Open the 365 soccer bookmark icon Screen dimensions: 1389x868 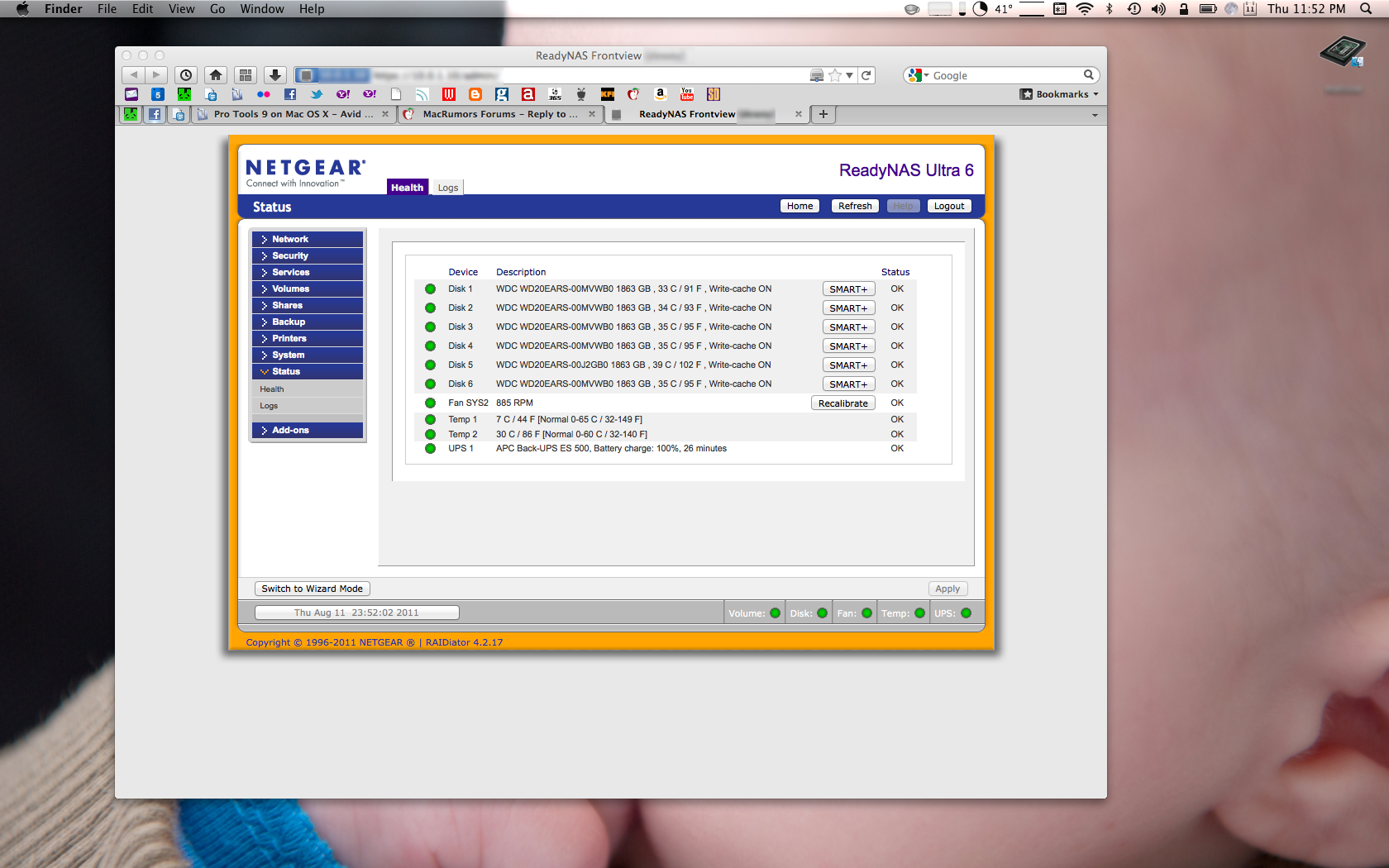[x=555, y=94]
